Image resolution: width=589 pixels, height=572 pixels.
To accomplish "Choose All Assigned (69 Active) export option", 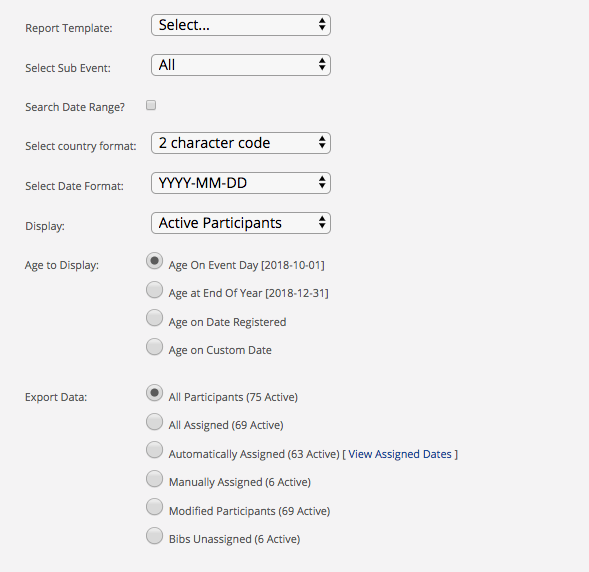I will (x=154, y=422).
